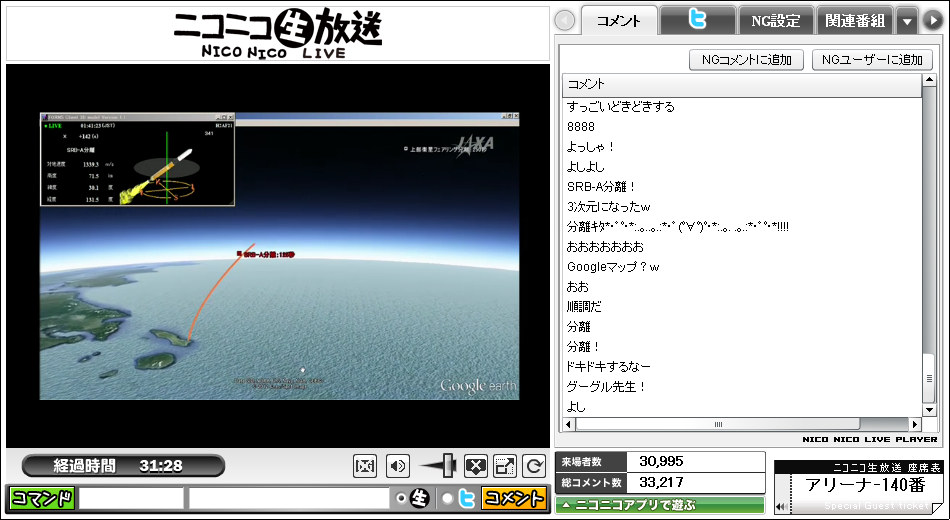
Task: Click the 総コメント数 value 33,217
Action: click(x=661, y=482)
